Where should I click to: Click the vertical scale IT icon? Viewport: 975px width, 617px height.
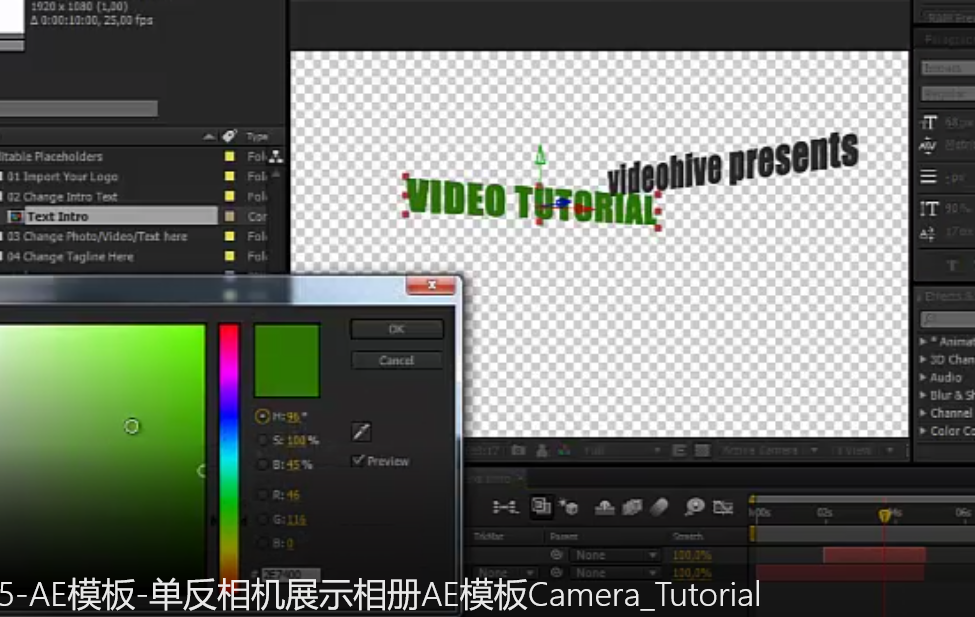(x=928, y=209)
